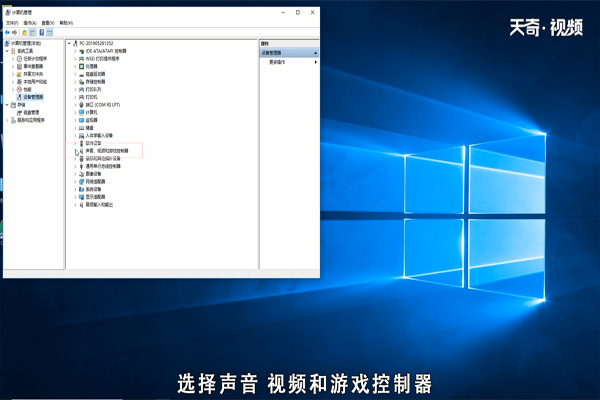Image resolution: width=600 pixels, height=400 pixels.
Task: Click the 事件查看器 icon in left tree
Action: (x=20, y=66)
